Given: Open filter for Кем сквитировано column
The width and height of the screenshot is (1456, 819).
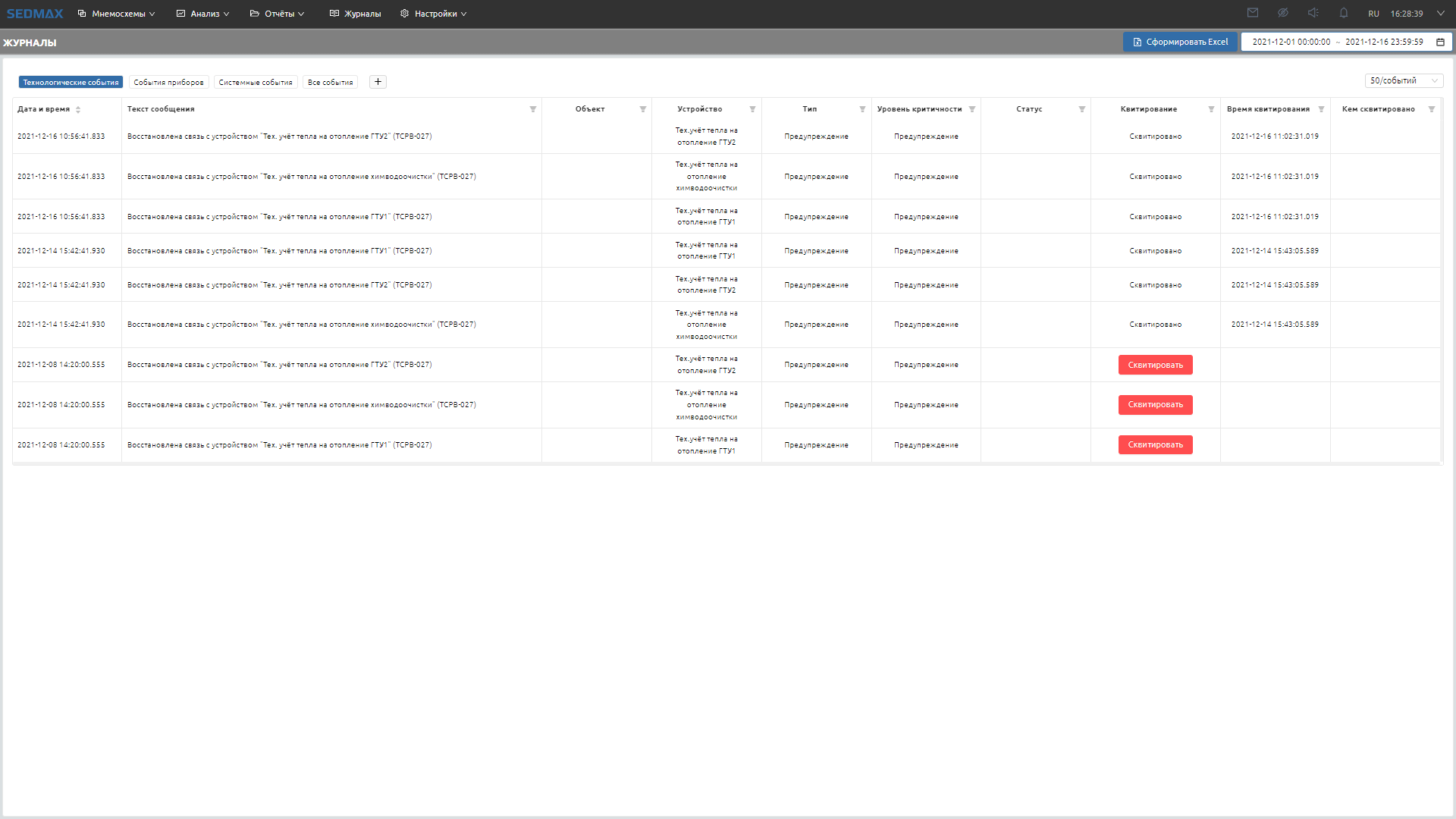Looking at the screenshot, I should tap(1432, 109).
